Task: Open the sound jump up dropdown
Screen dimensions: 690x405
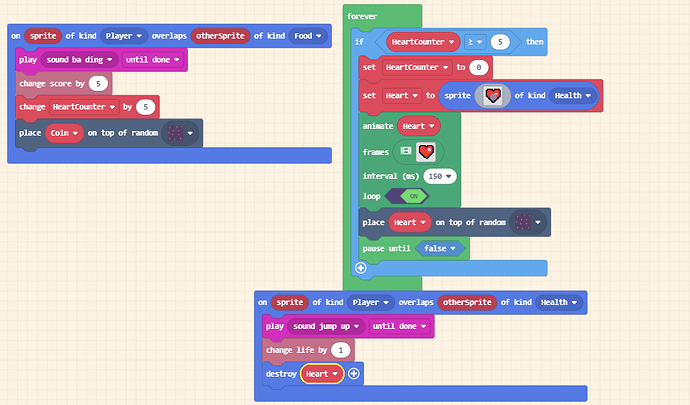Action: (326, 326)
